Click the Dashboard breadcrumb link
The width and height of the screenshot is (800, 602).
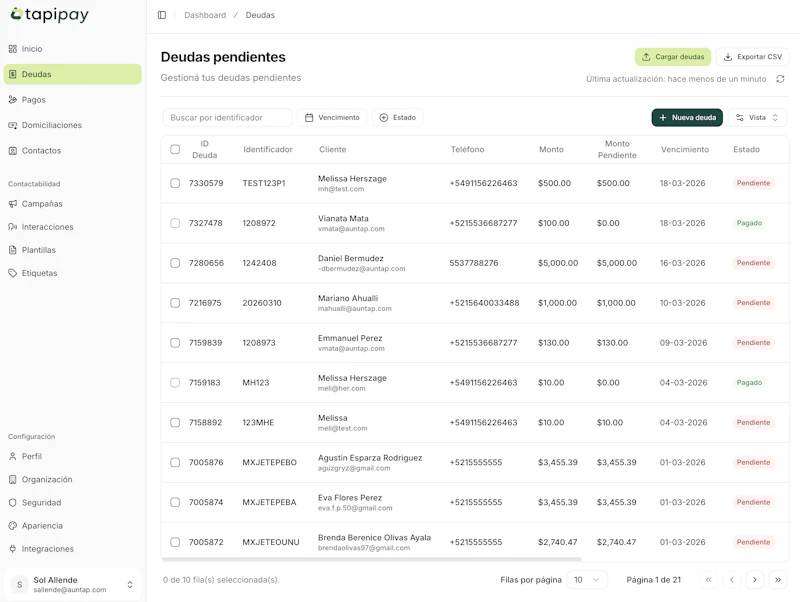point(205,15)
